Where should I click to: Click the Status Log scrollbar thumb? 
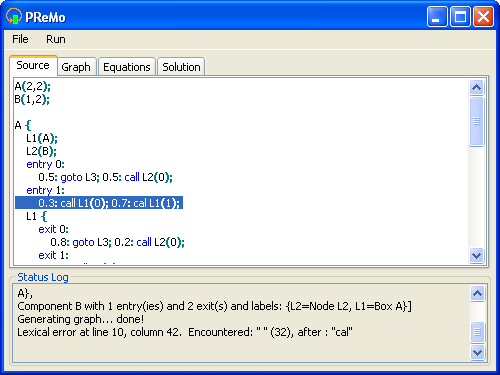[477, 332]
